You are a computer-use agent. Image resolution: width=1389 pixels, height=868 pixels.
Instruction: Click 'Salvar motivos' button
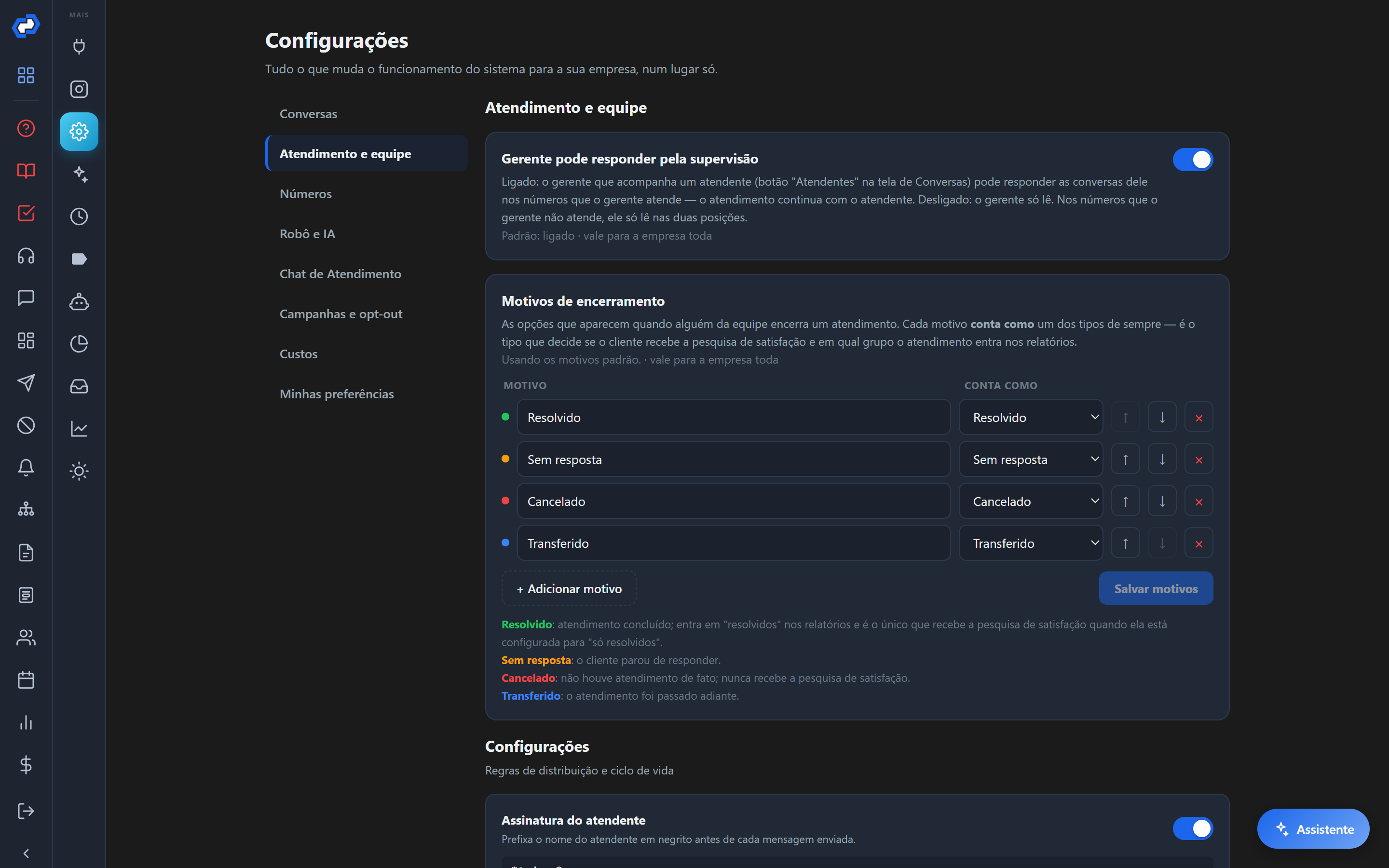pyautogui.click(x=1156, y=588)
